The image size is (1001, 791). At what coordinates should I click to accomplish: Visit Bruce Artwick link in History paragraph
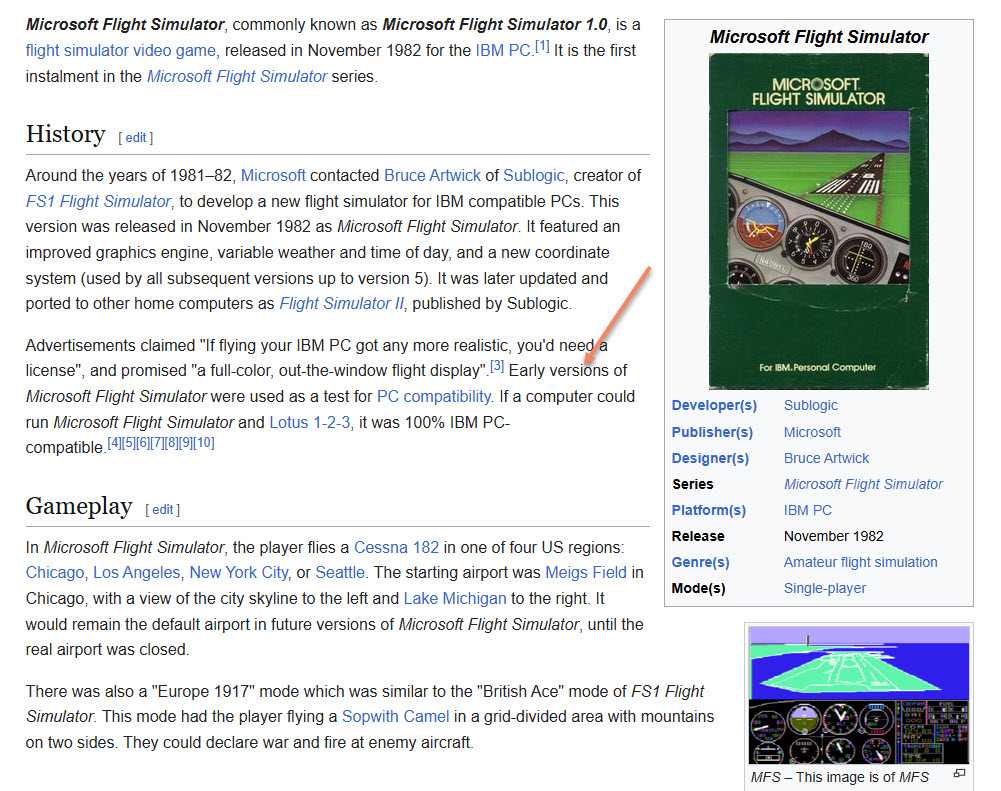(x=432, y=176)
